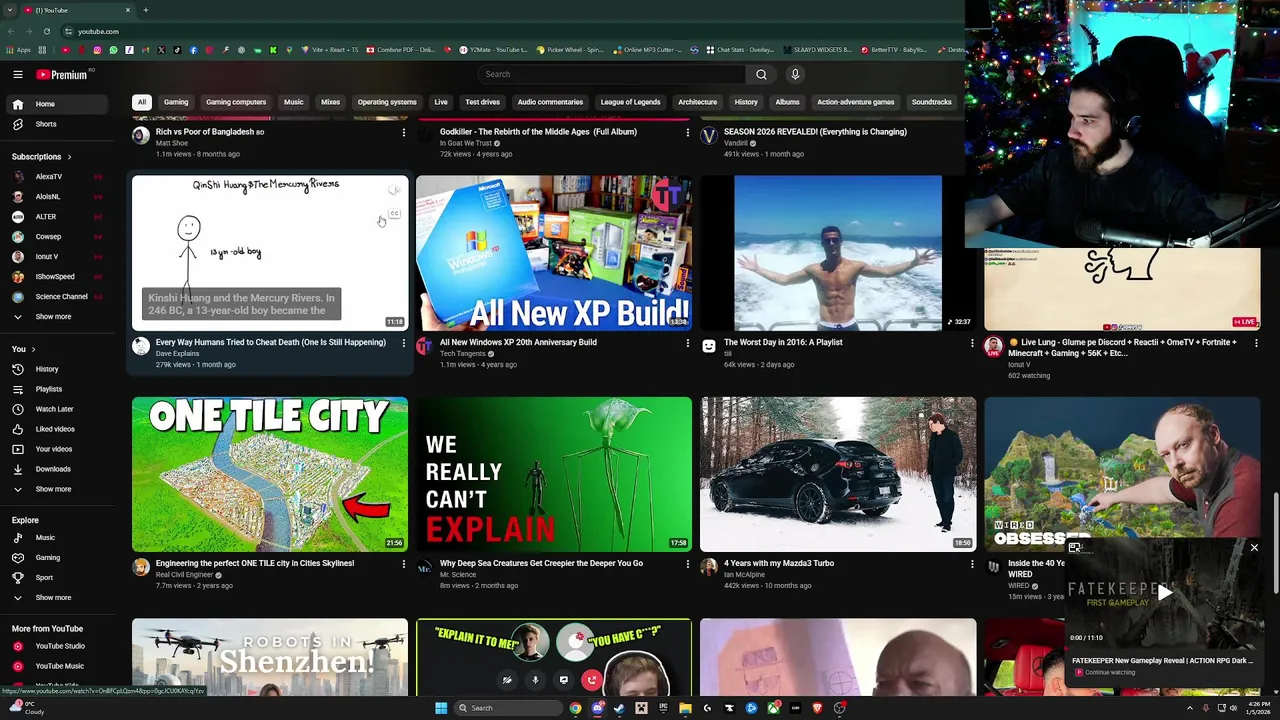This screenshot has width=1280, height=720.
Task: Open File Explorer from the taskbar
Action: point(685,708)
